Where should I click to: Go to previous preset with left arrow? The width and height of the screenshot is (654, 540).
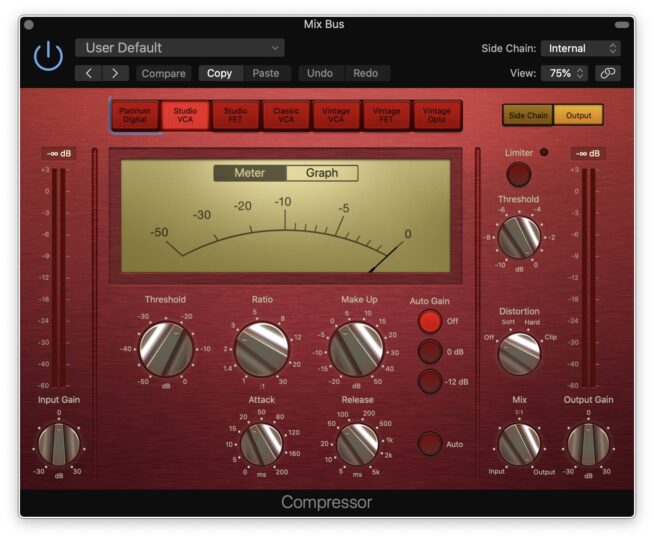point(89,73)
